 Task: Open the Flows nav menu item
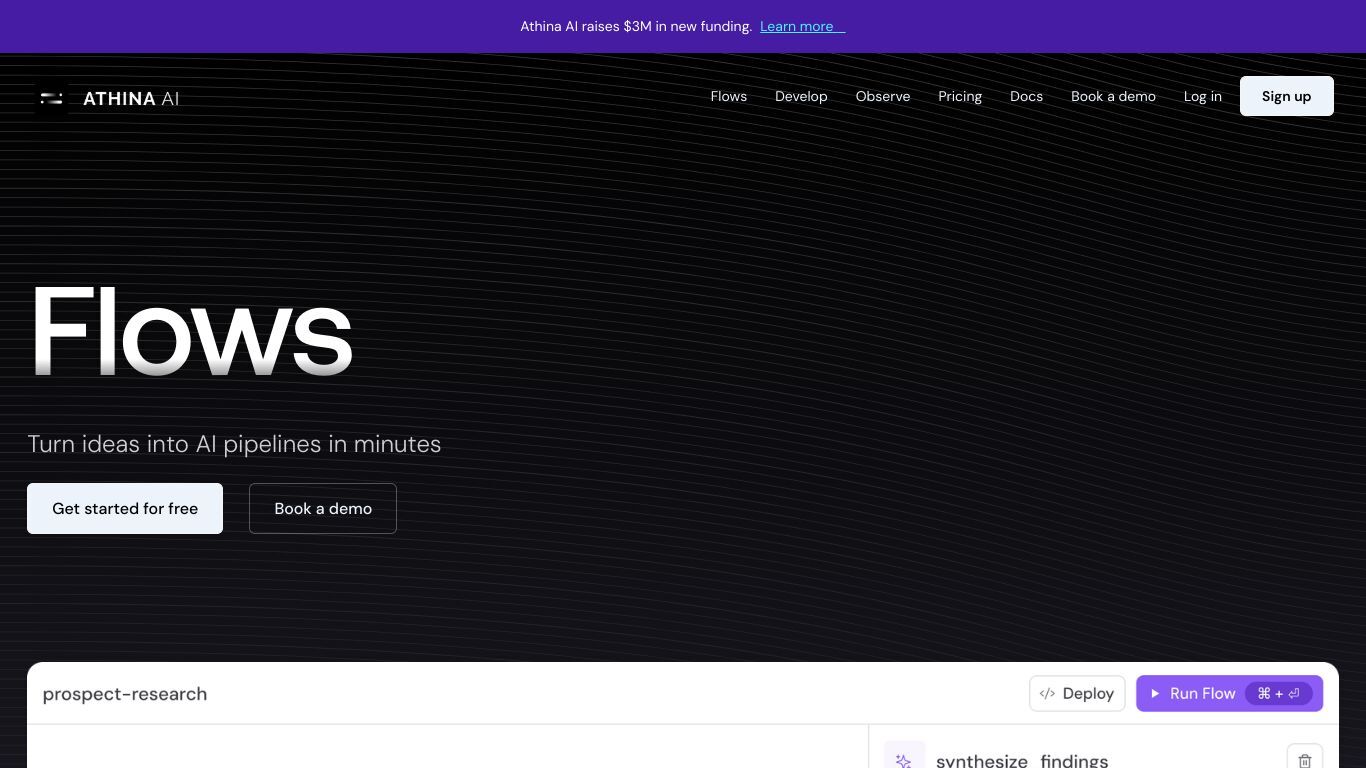tap(728, 96)
